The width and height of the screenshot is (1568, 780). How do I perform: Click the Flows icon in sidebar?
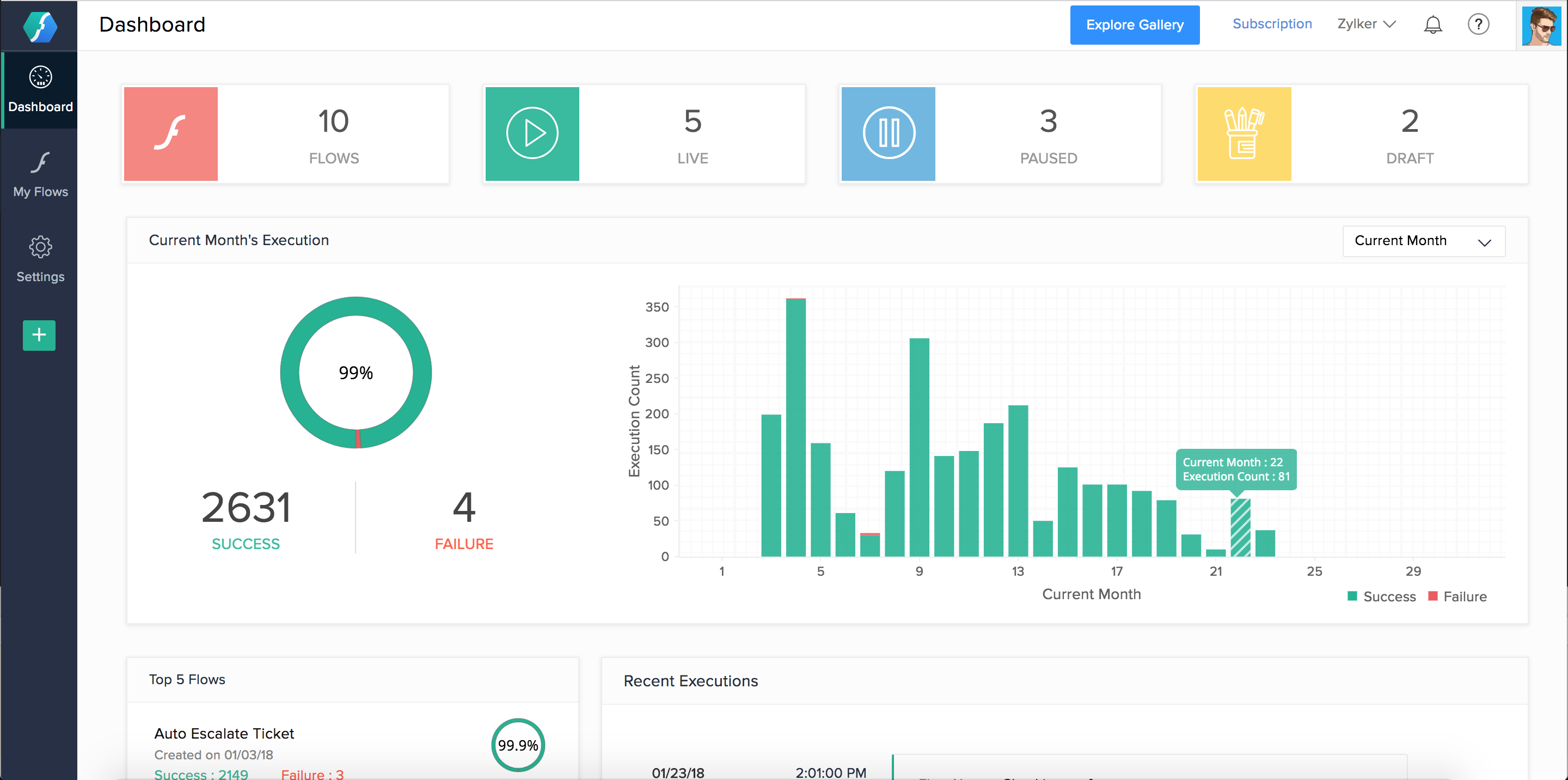click(40, 163)
